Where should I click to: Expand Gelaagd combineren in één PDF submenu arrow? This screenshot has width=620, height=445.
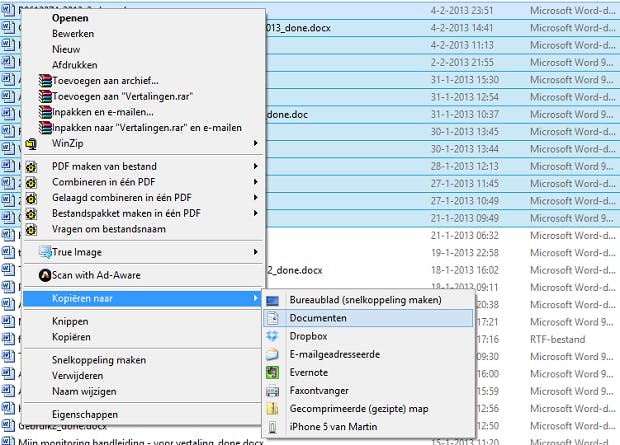[256, 197]
